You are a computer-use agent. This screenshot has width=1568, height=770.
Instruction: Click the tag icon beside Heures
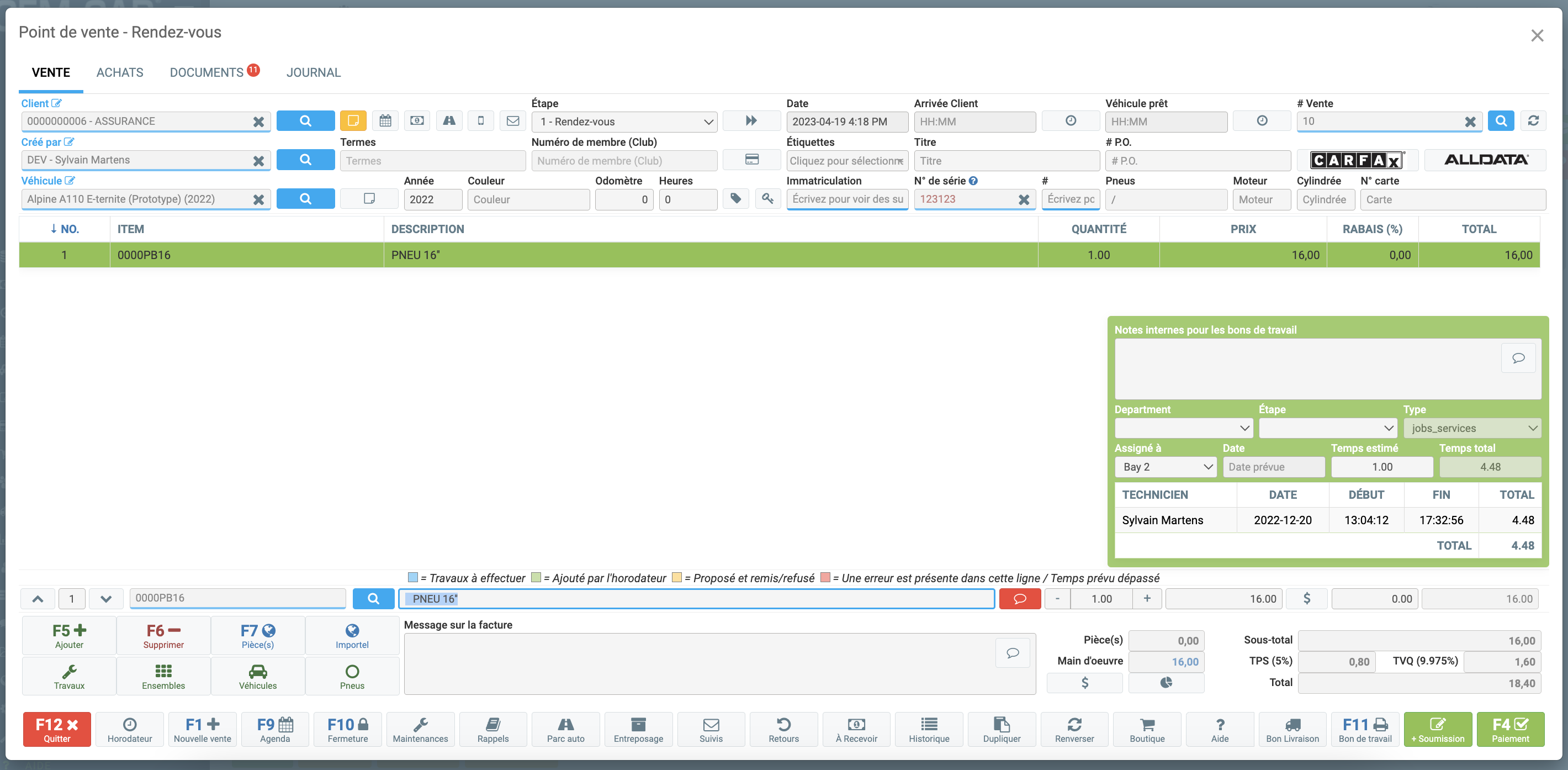point(735,199)
